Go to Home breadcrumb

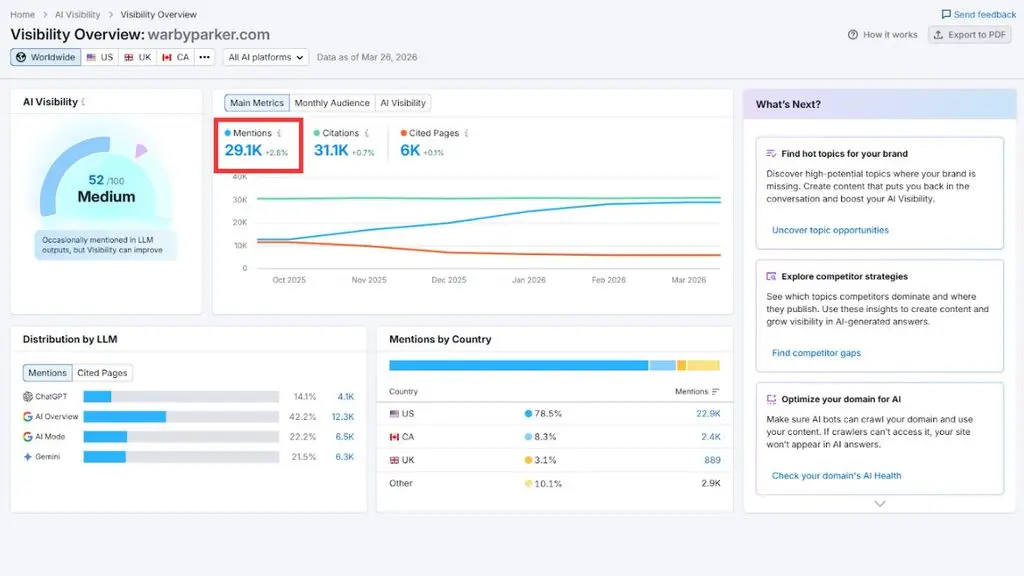click(x=22, y=14)
